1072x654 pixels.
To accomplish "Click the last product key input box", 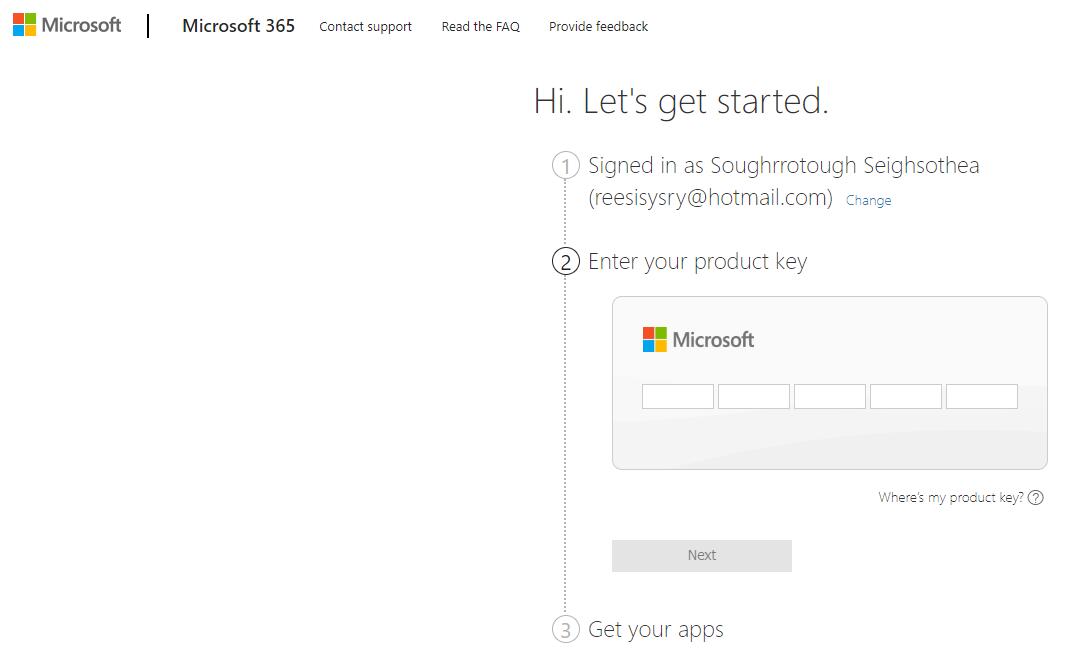I will 981,396.
